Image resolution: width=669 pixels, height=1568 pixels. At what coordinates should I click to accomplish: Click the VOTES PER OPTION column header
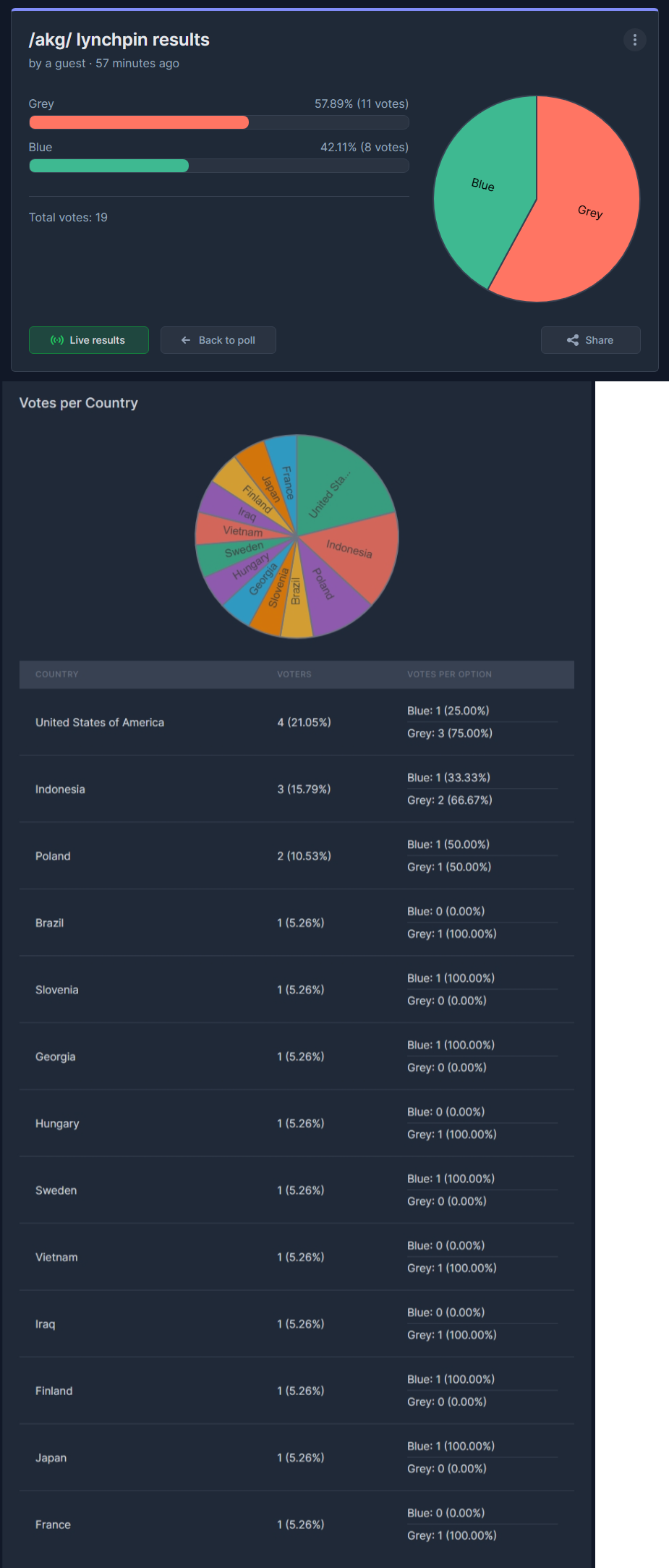point(449,674)
